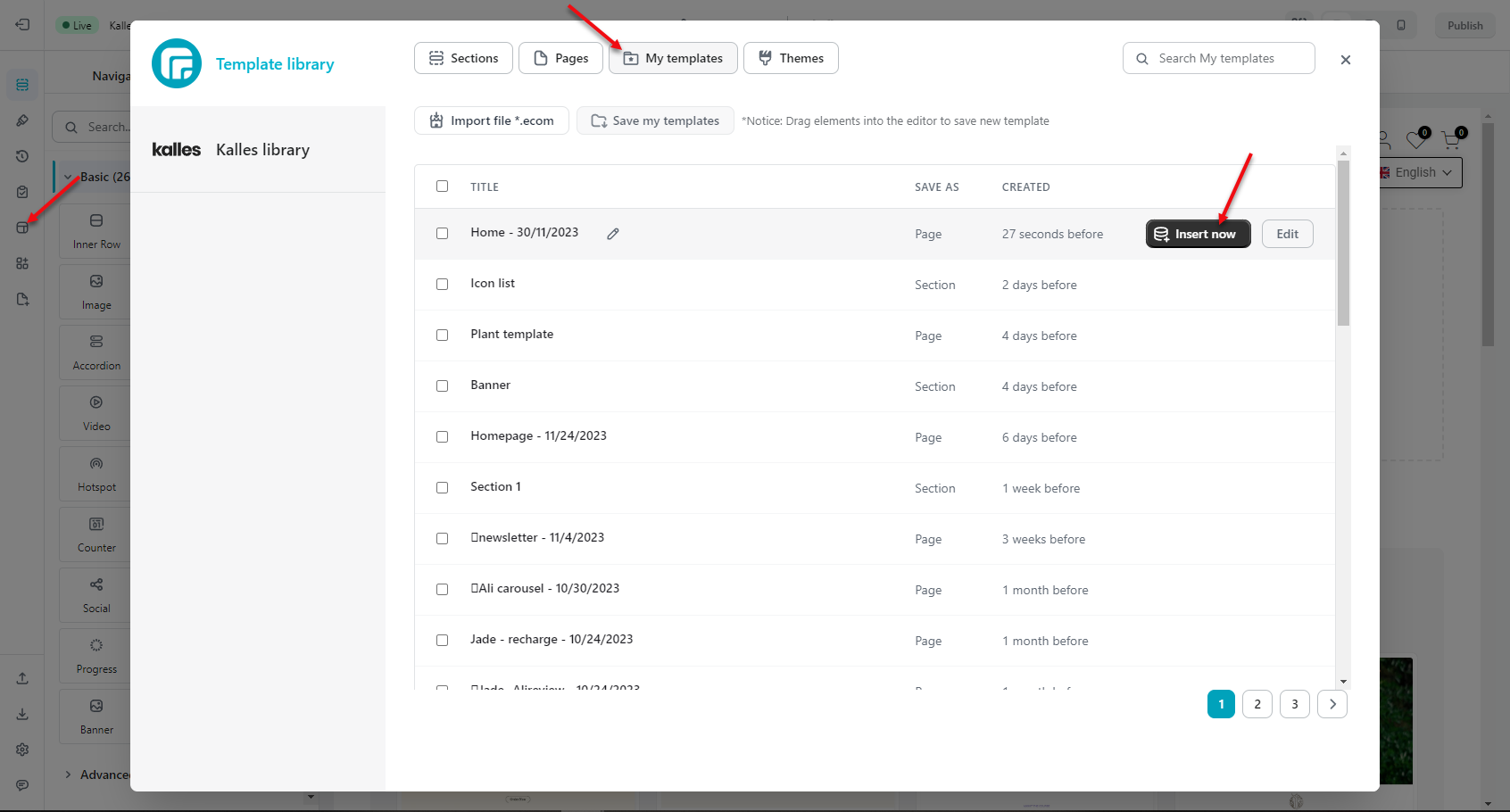Click the Publish button
The height and width of the screenshot is (812, 1510).
point(1464,25)
